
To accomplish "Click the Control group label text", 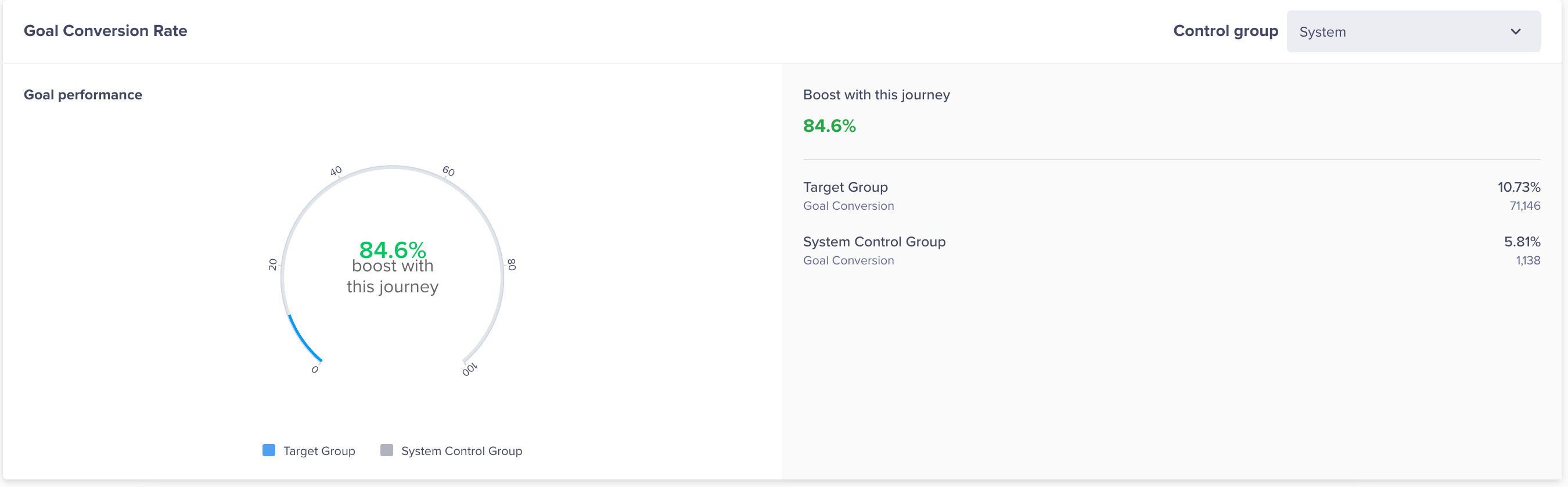I will tap(1225, 31).
